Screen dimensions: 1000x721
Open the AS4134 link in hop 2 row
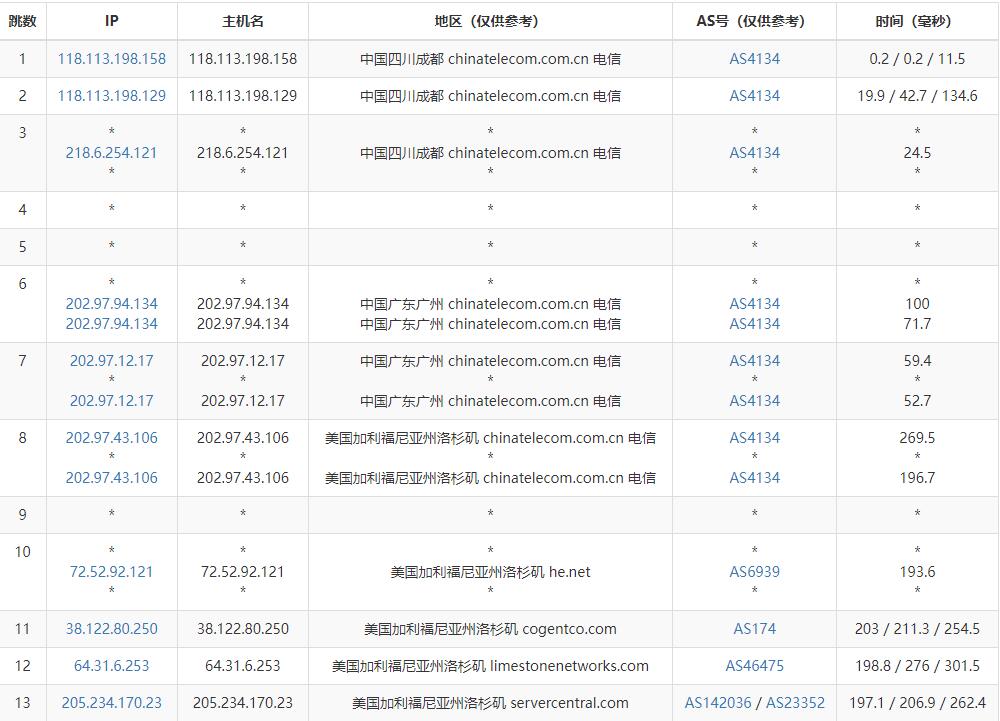(754, 96)
